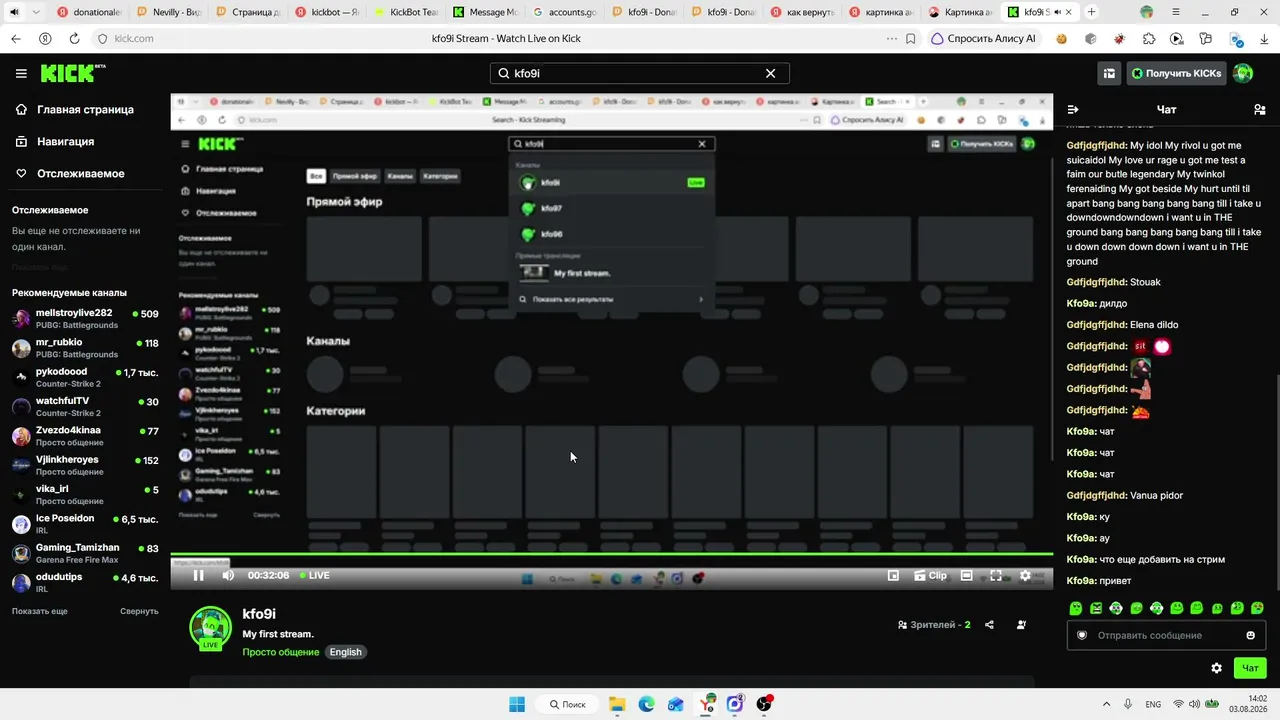The height and width of the screenshot is (720, 1280).
Task: Click the follow user icon beside share
Action: click(1021, 625)
